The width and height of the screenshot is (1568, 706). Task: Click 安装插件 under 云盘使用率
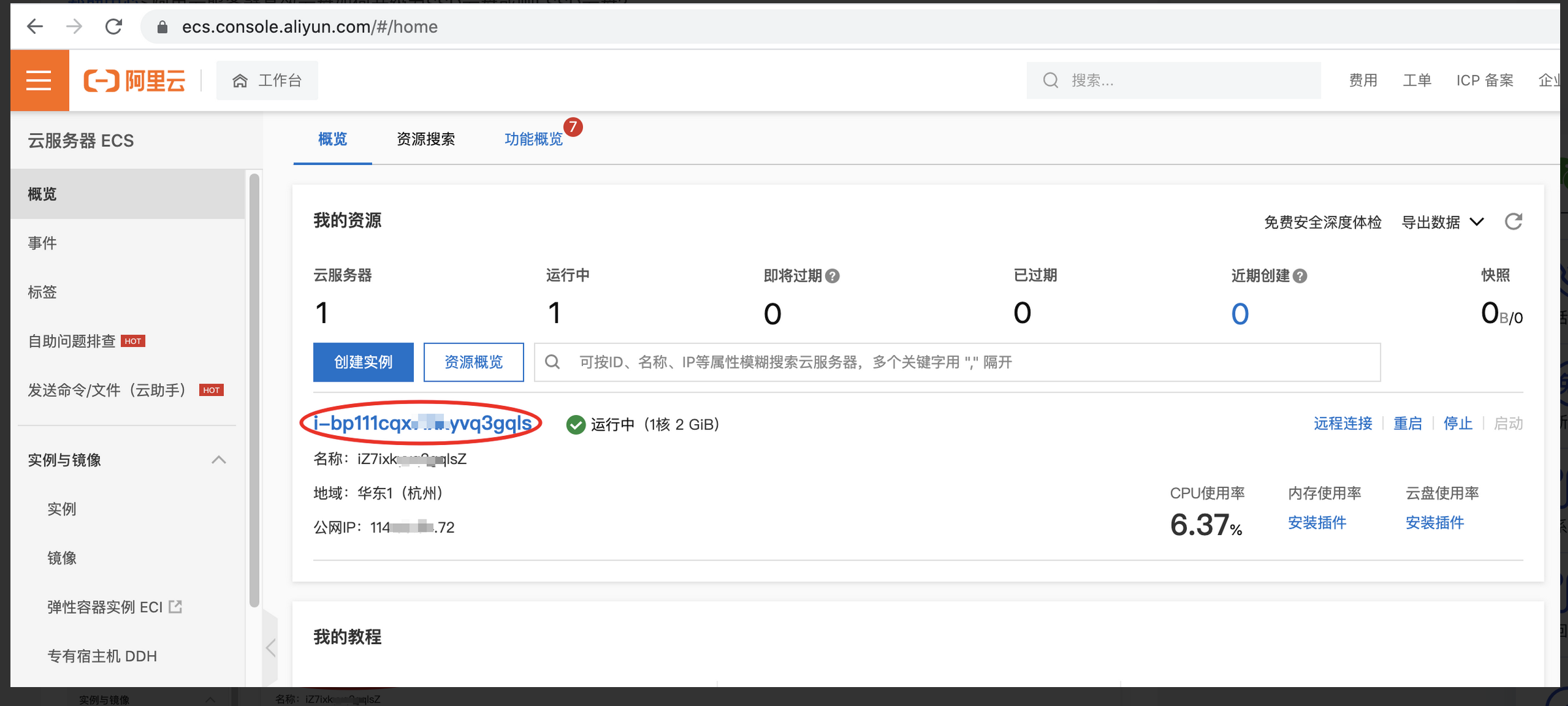(x=1434, y=523)
